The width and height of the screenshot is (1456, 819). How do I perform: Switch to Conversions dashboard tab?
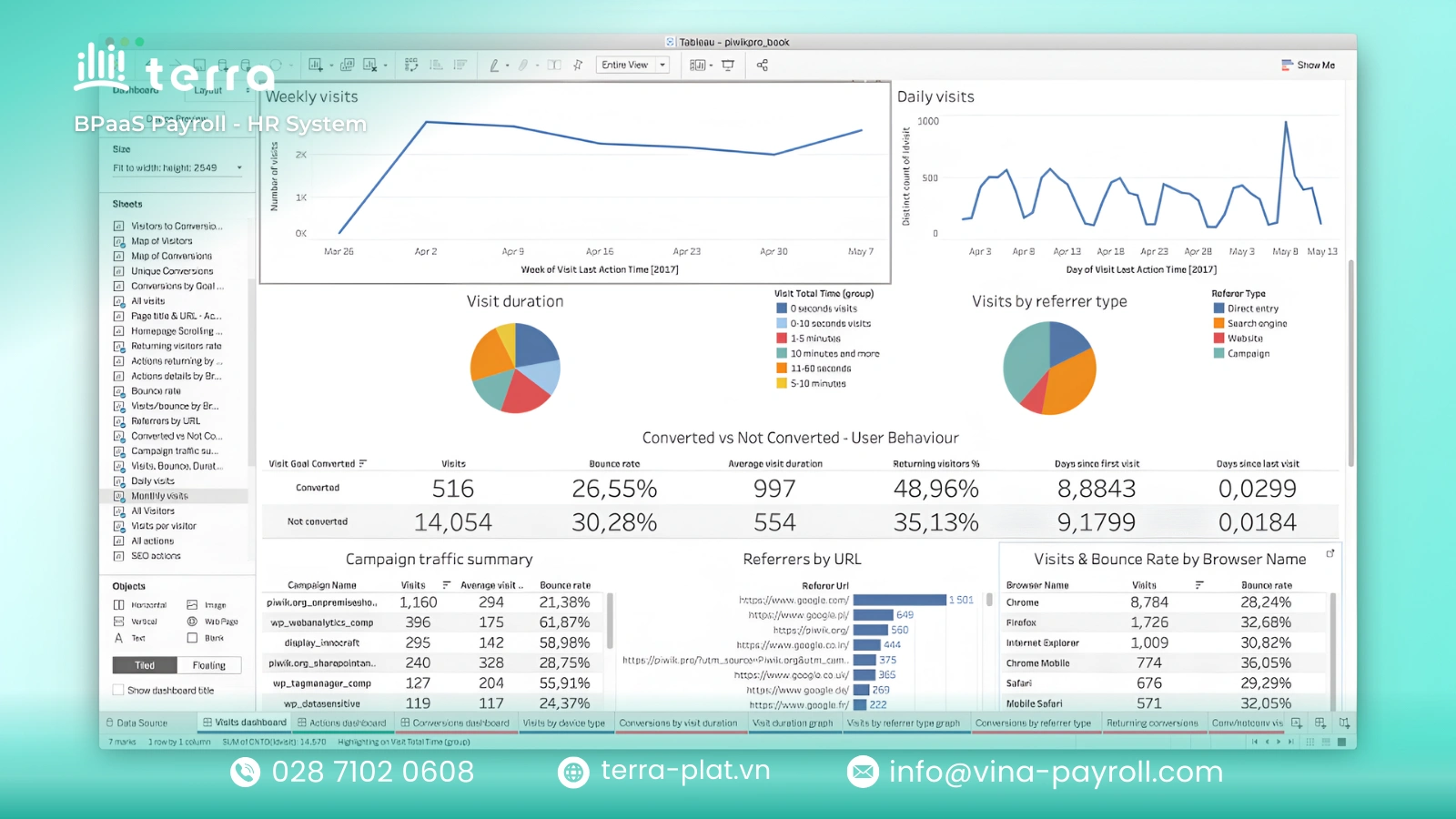click(455, 723)
